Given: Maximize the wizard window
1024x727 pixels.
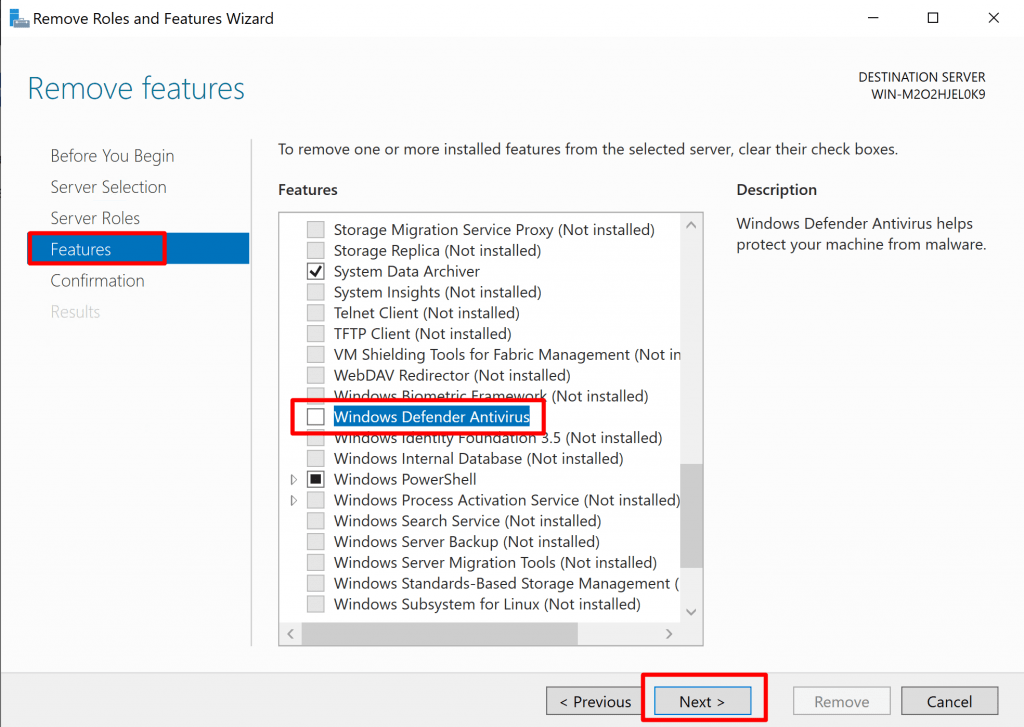Looking at the screenshot, I should [933, 18].
